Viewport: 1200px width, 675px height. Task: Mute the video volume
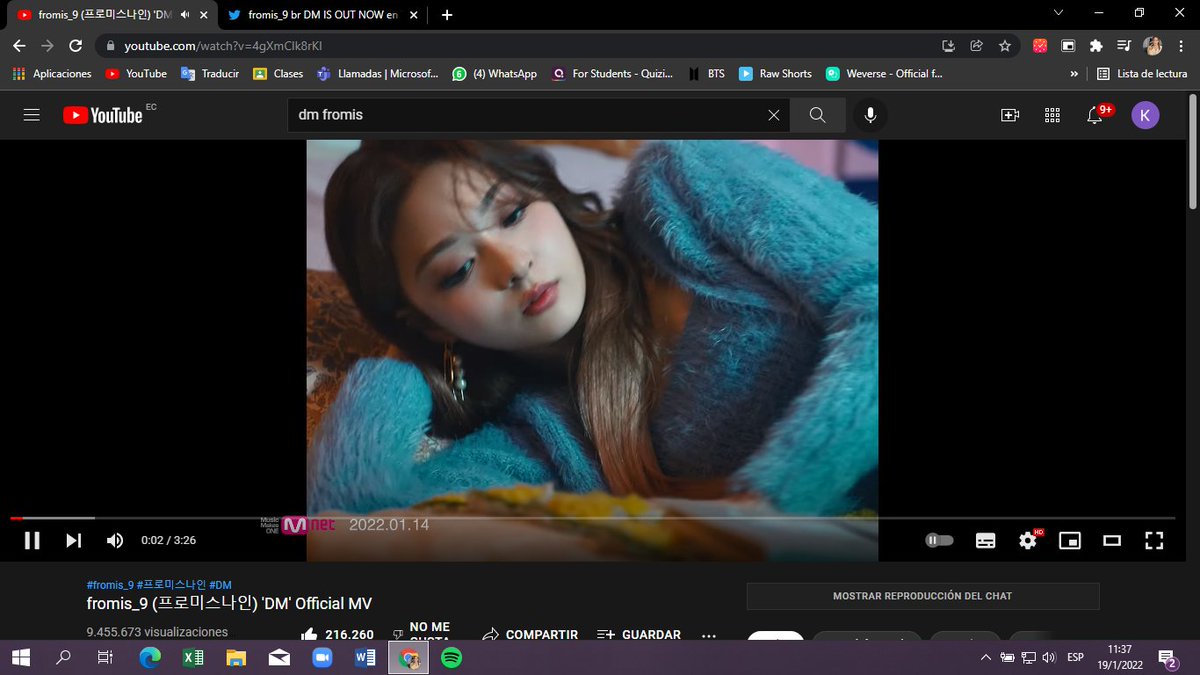pos(115,540)
